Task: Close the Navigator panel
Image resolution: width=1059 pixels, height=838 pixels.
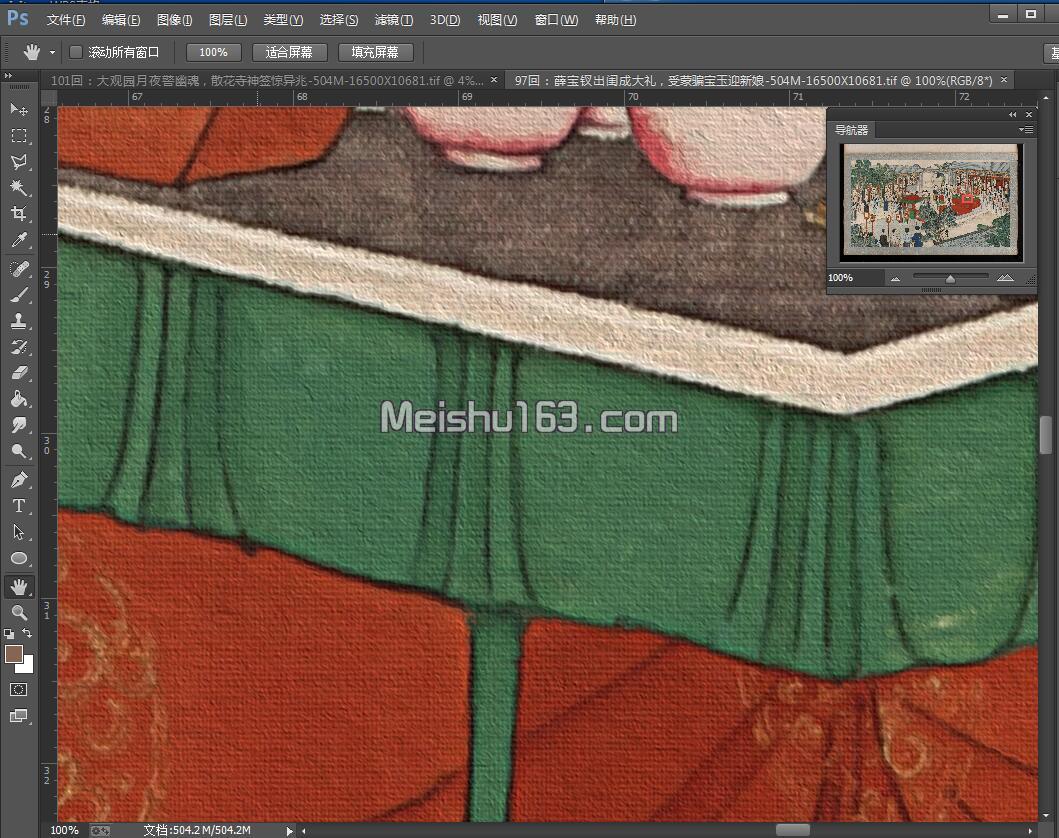Action: (1029, 115)
